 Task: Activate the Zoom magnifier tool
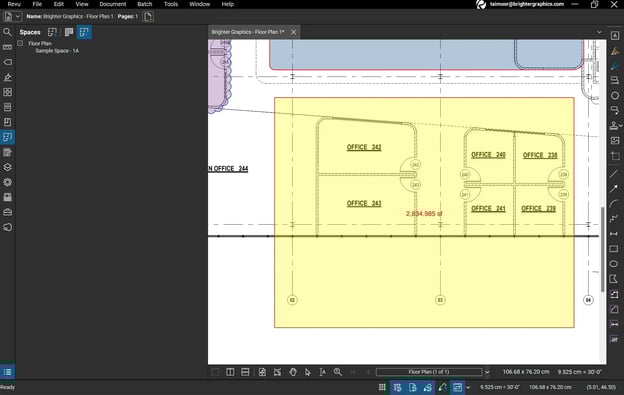tap(338, 372)
